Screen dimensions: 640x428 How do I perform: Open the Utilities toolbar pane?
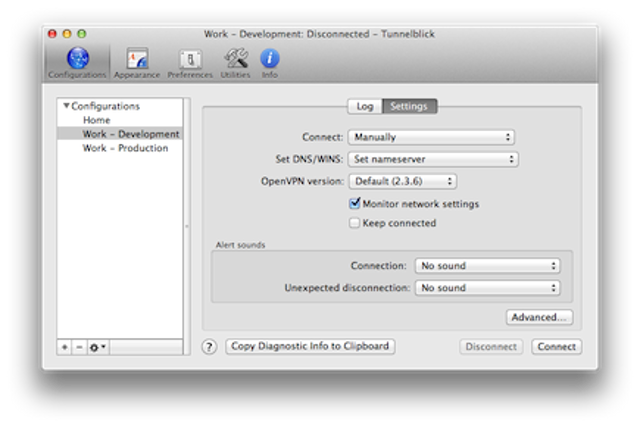coord(236,64)
